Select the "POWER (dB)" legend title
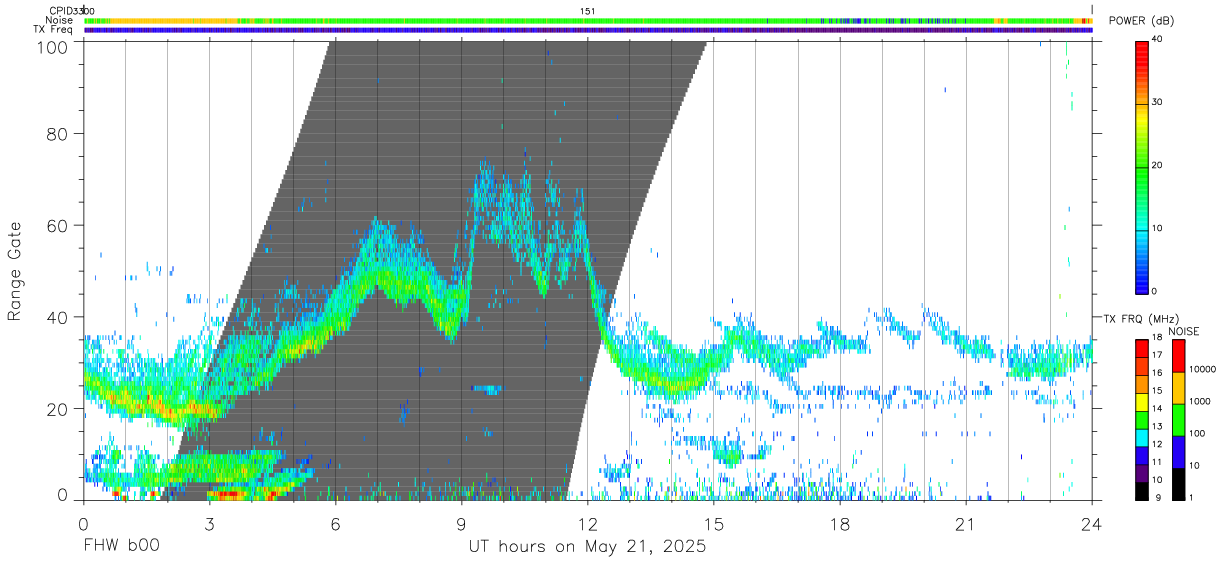 pos(1141,21)
